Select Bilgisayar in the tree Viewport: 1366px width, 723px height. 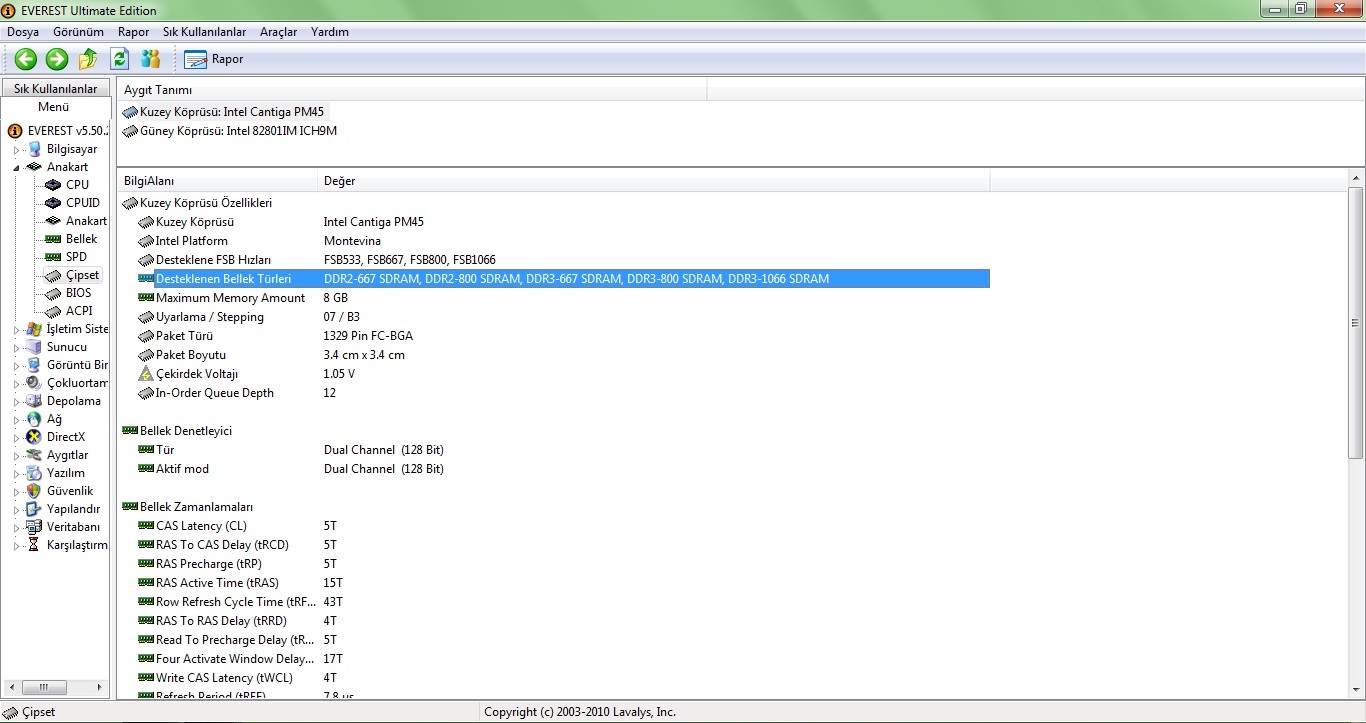pyautogui.click(x=72, y=149)
